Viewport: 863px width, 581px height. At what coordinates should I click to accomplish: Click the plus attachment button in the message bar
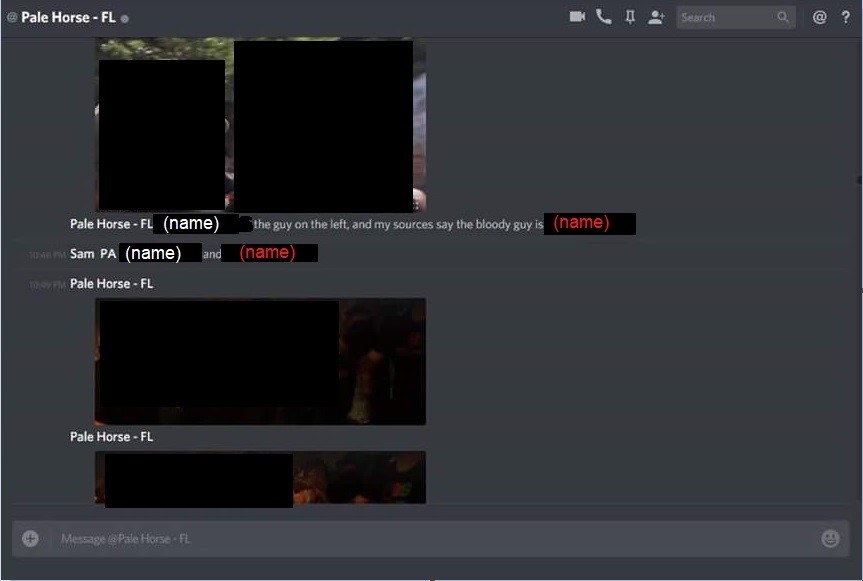point(30,538)
